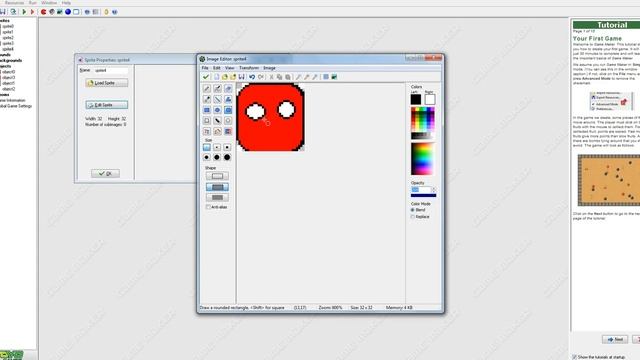Select the Eraser tool
The height and width of the screenshot is (360, 640).
click(x=228, y=89)
